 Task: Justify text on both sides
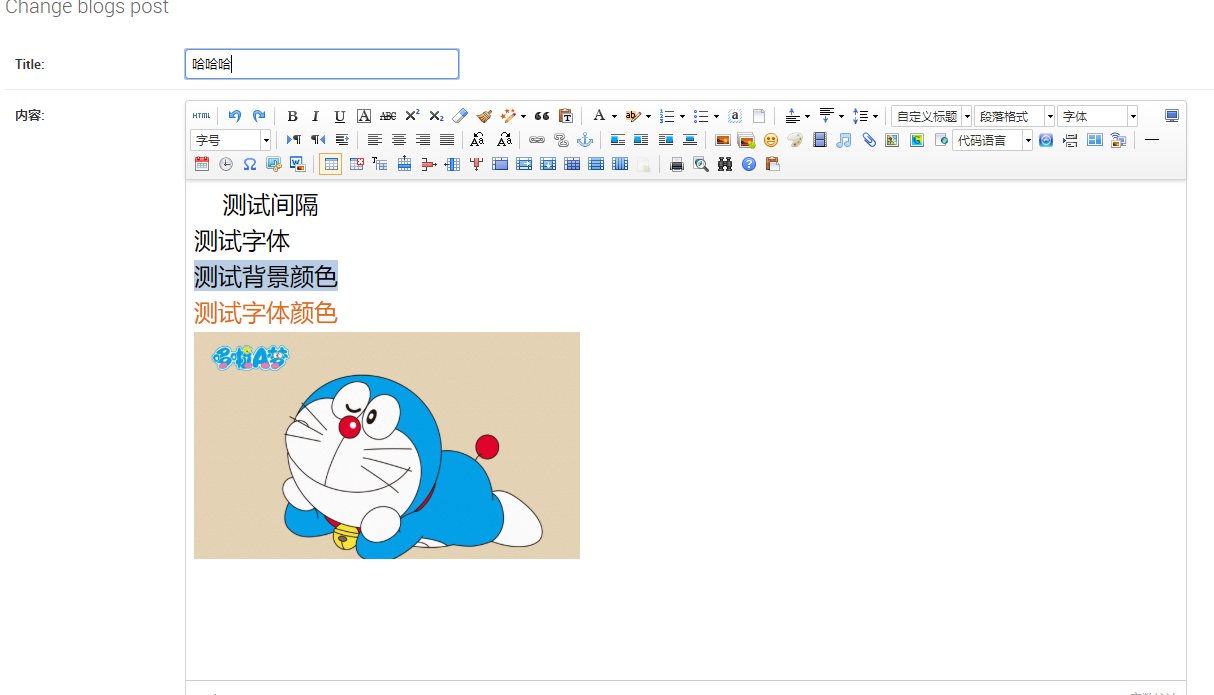pyautogui.click(x=447, y=140)
